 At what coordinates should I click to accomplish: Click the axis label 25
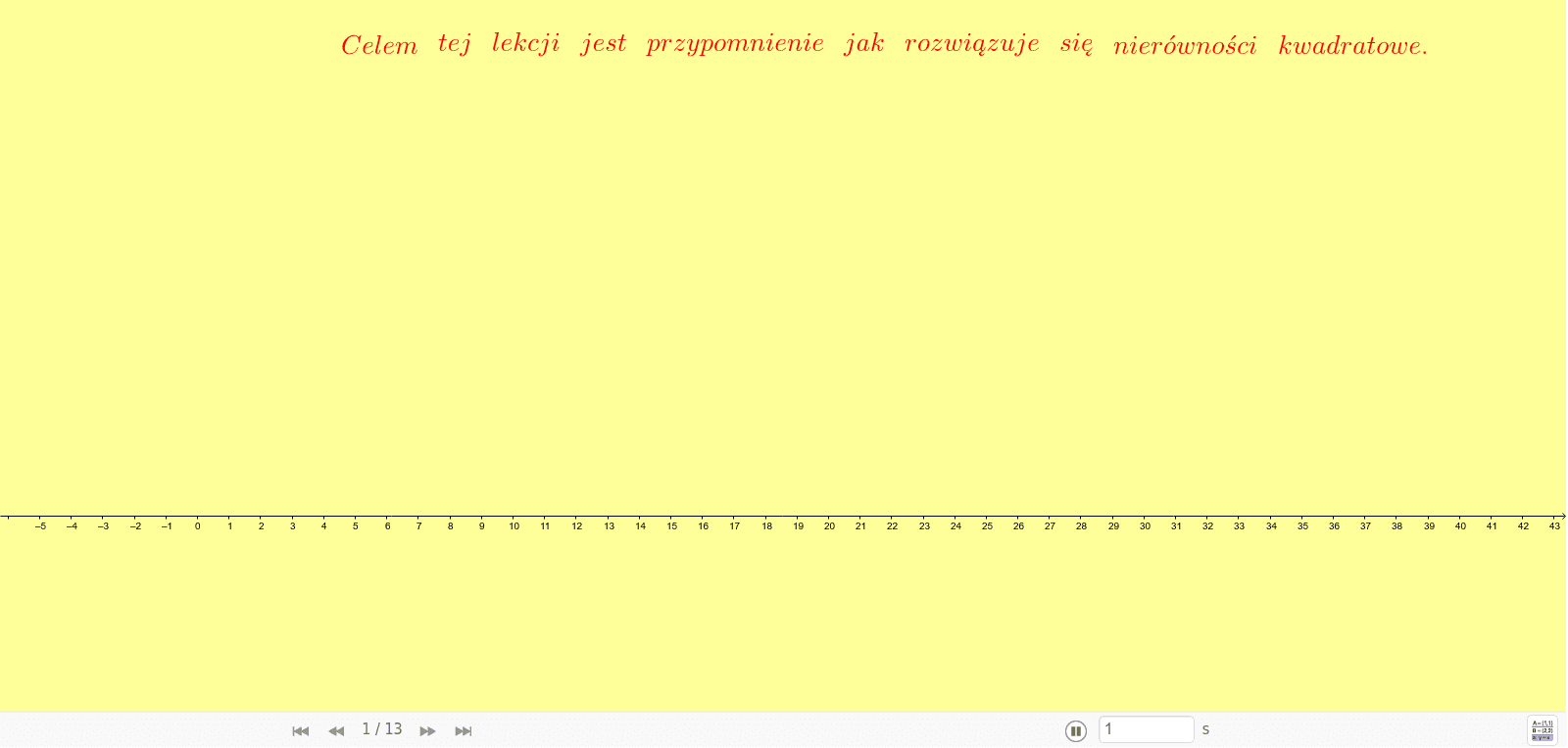tap(987, 526)
